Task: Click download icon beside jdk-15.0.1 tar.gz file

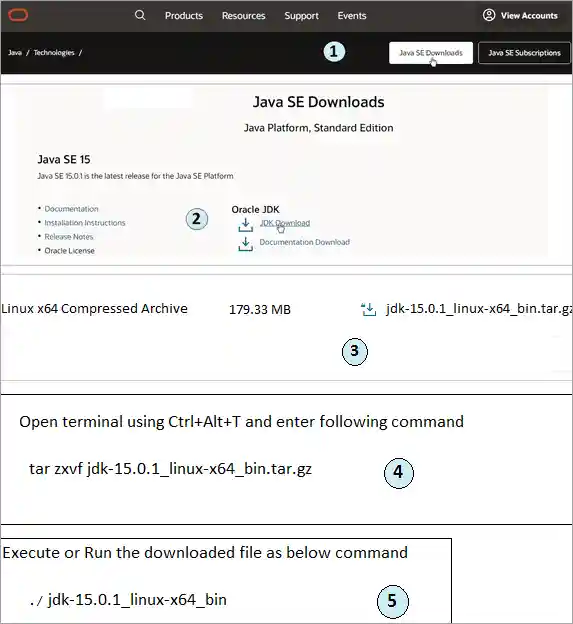Action: [368, 309]
